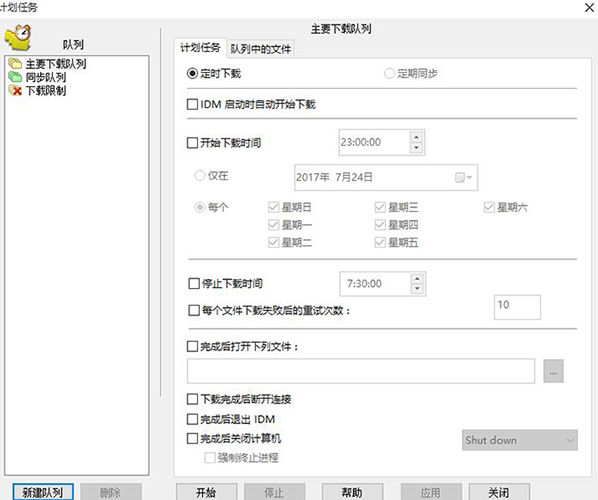Select the 仅在 radio button
Viewport: 598px width, 500px height.
(200, 175)
